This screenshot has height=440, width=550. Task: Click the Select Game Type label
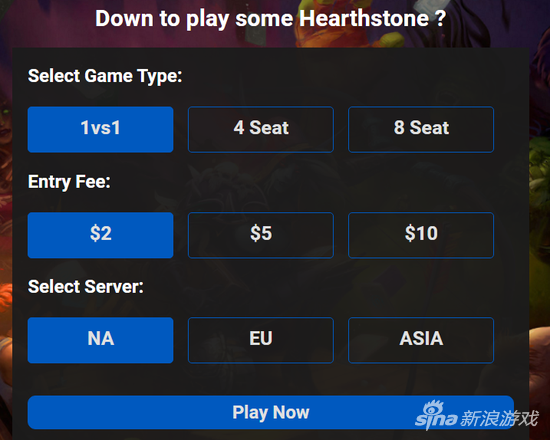click(x=105, y=76)
